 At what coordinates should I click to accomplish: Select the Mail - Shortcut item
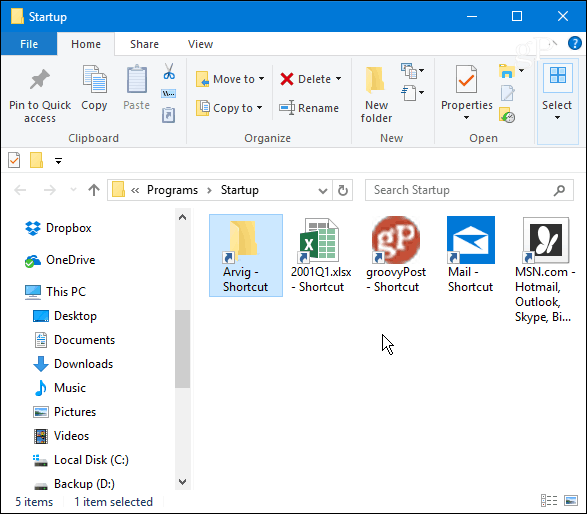(471, 255)
